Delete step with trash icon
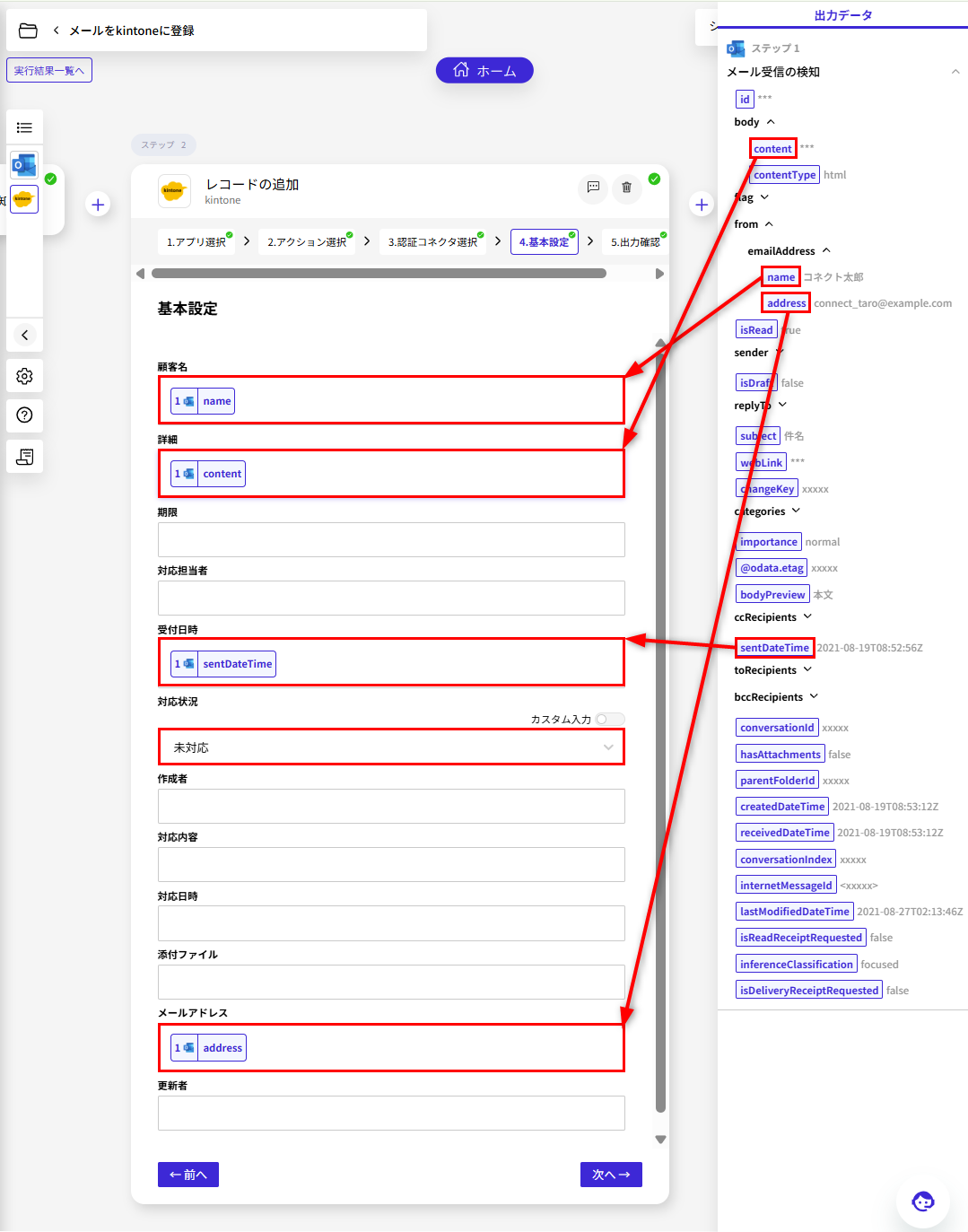This screenshot has height=1232, width=968. coord(626,188)
